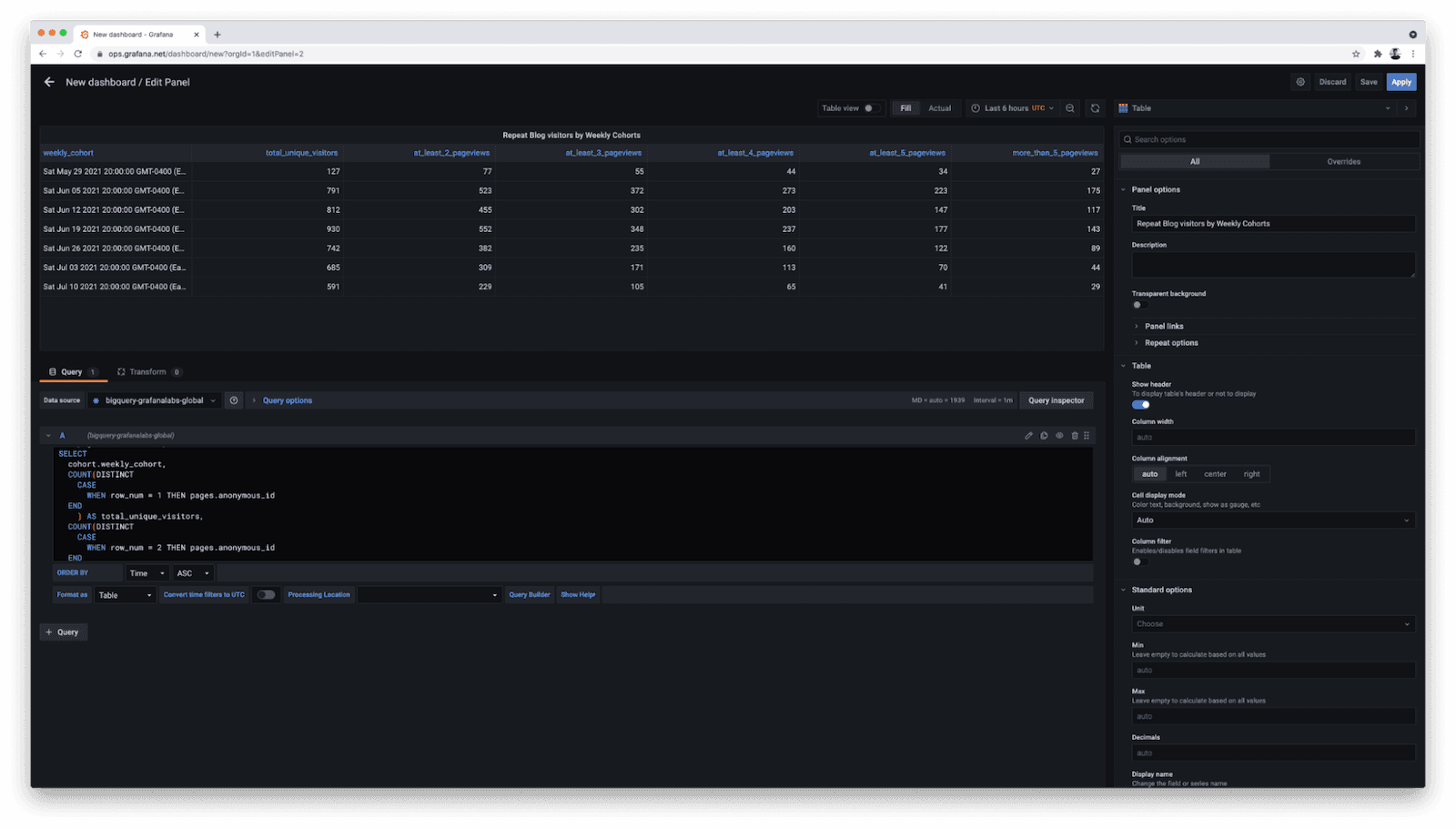Bookmark page with the star icon
The image size is (1456, 829).
(x=1356, y=54)
